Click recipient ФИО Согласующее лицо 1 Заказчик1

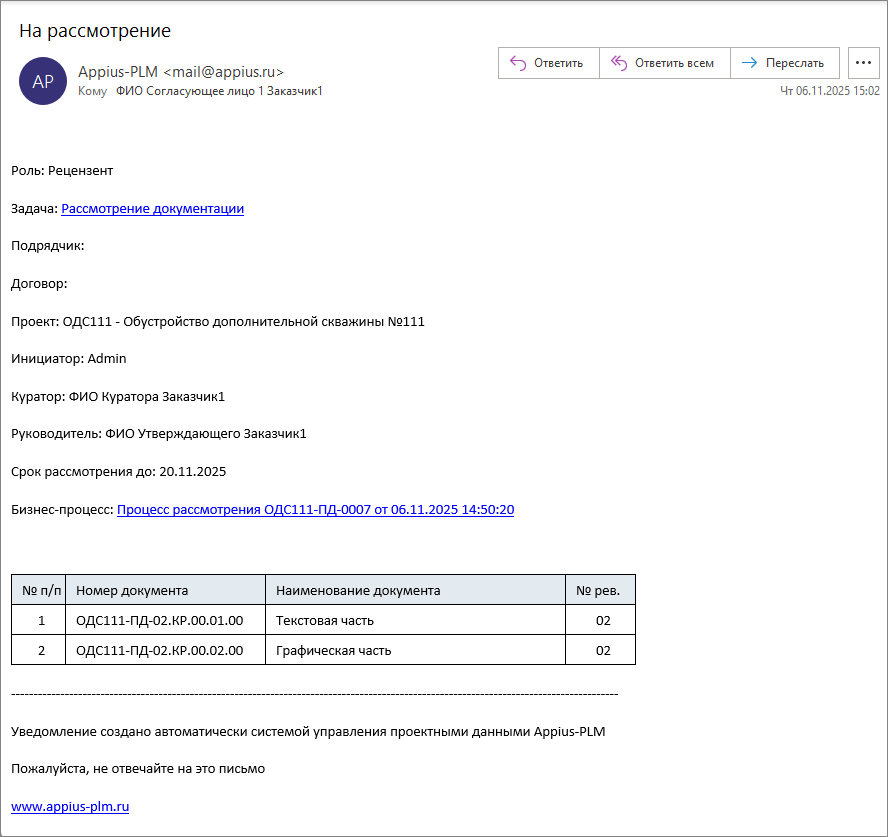pos(219,91)
